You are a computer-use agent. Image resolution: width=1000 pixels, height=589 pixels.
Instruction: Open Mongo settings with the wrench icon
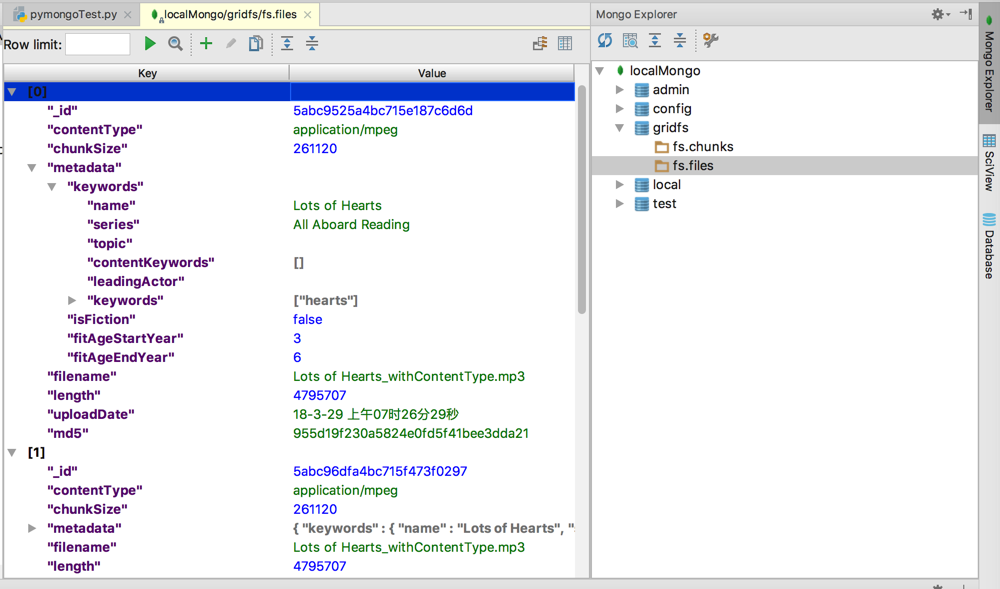(711, 40)
